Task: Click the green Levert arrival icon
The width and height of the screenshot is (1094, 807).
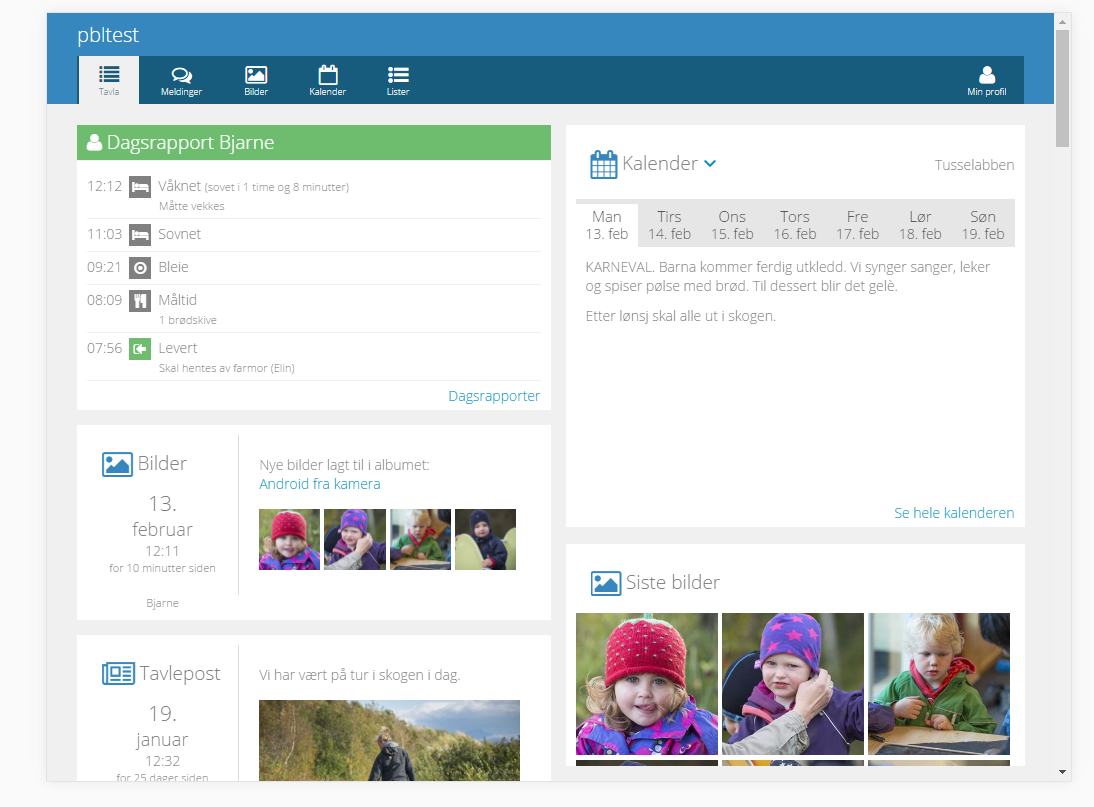Action: (x=140, y=349)
